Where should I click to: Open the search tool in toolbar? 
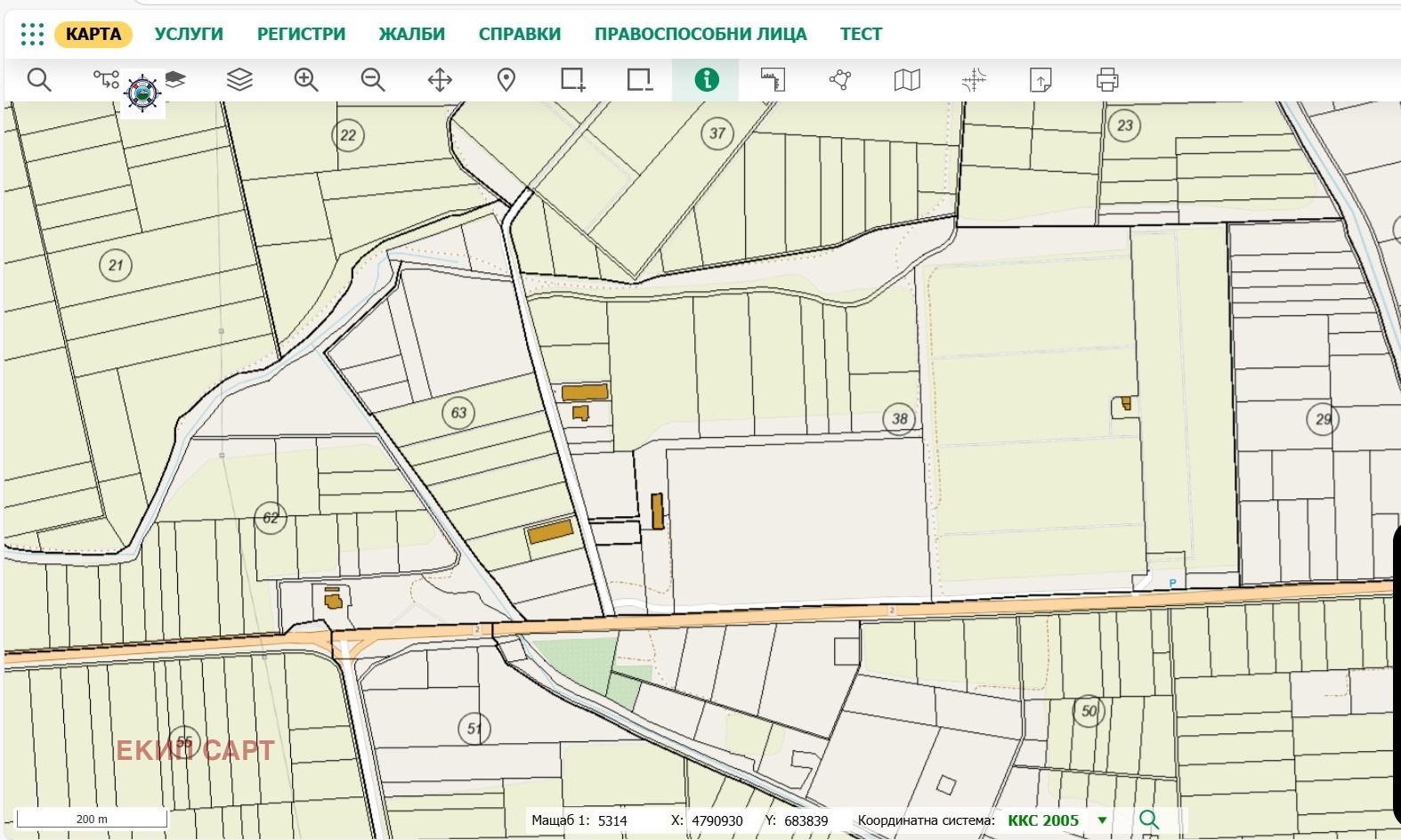pyautogui.click(x=39, y=80)
